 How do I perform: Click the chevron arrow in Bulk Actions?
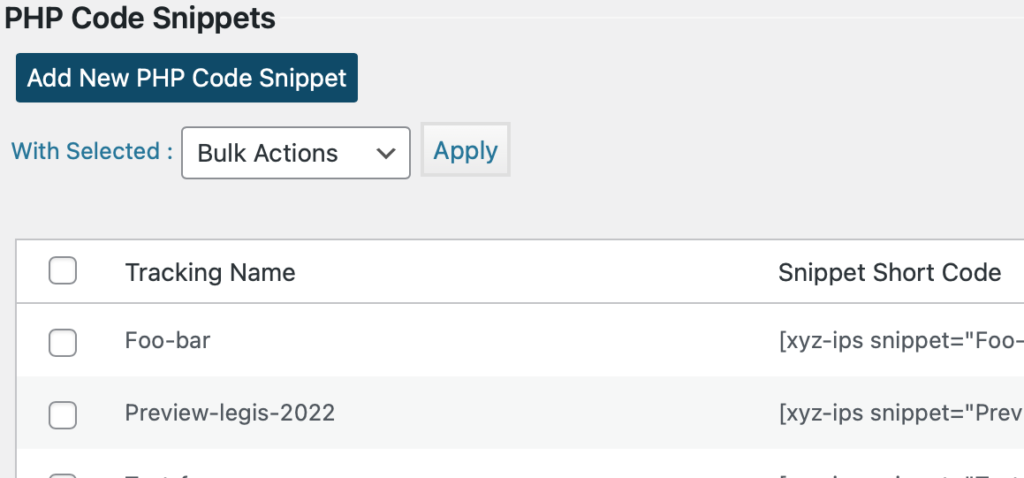point(386,153)
